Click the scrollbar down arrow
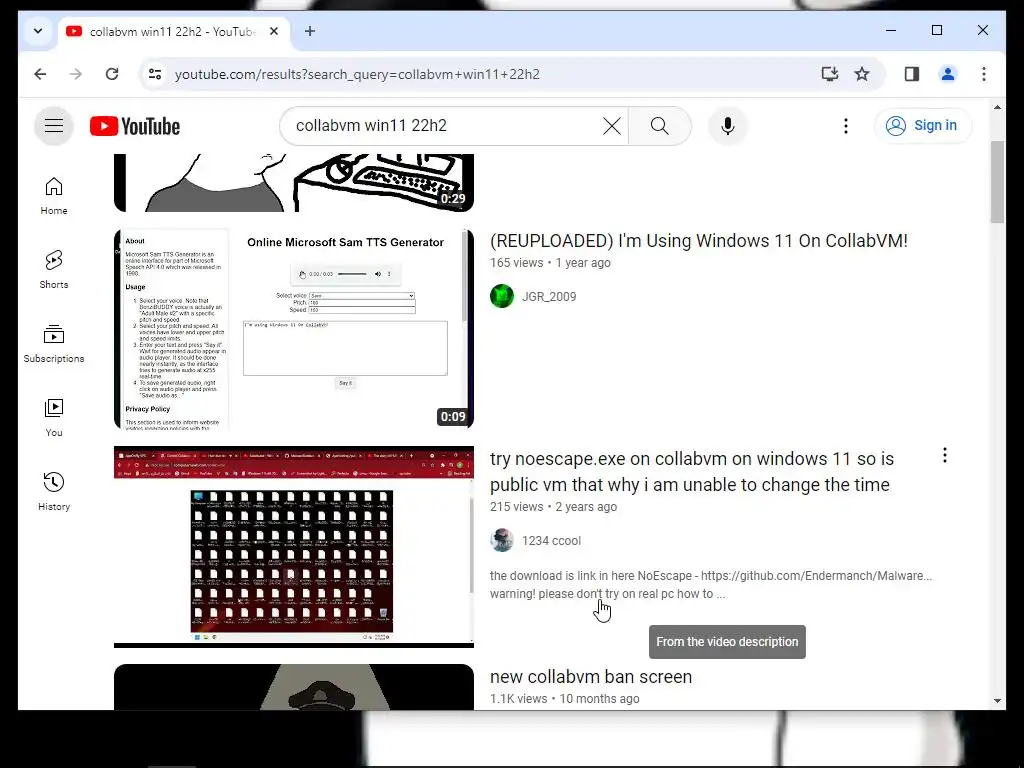This screenshot has height=768, width=1024. point(997,701)
